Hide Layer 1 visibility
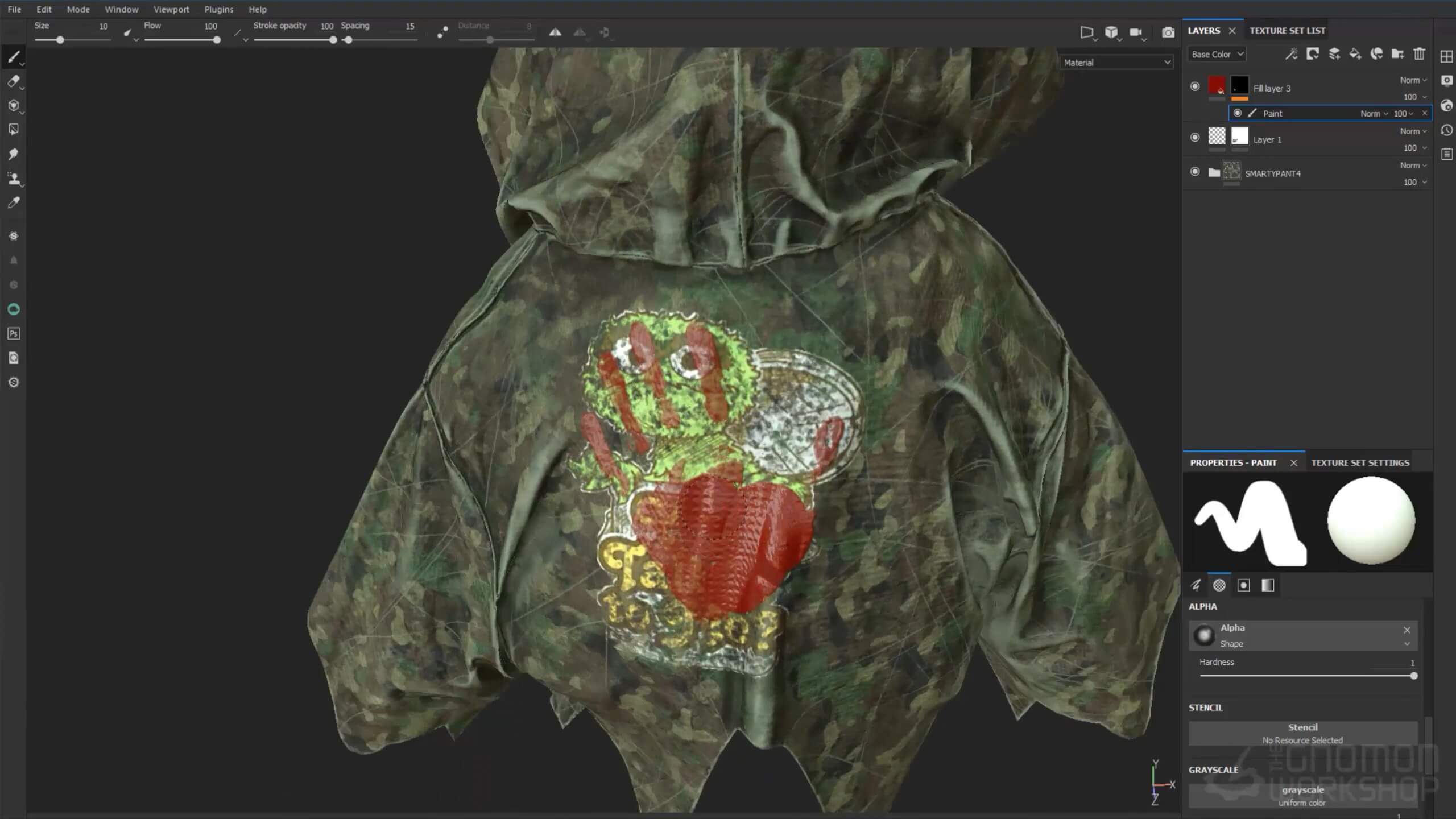1456x819 pixels. [1195, 138]
